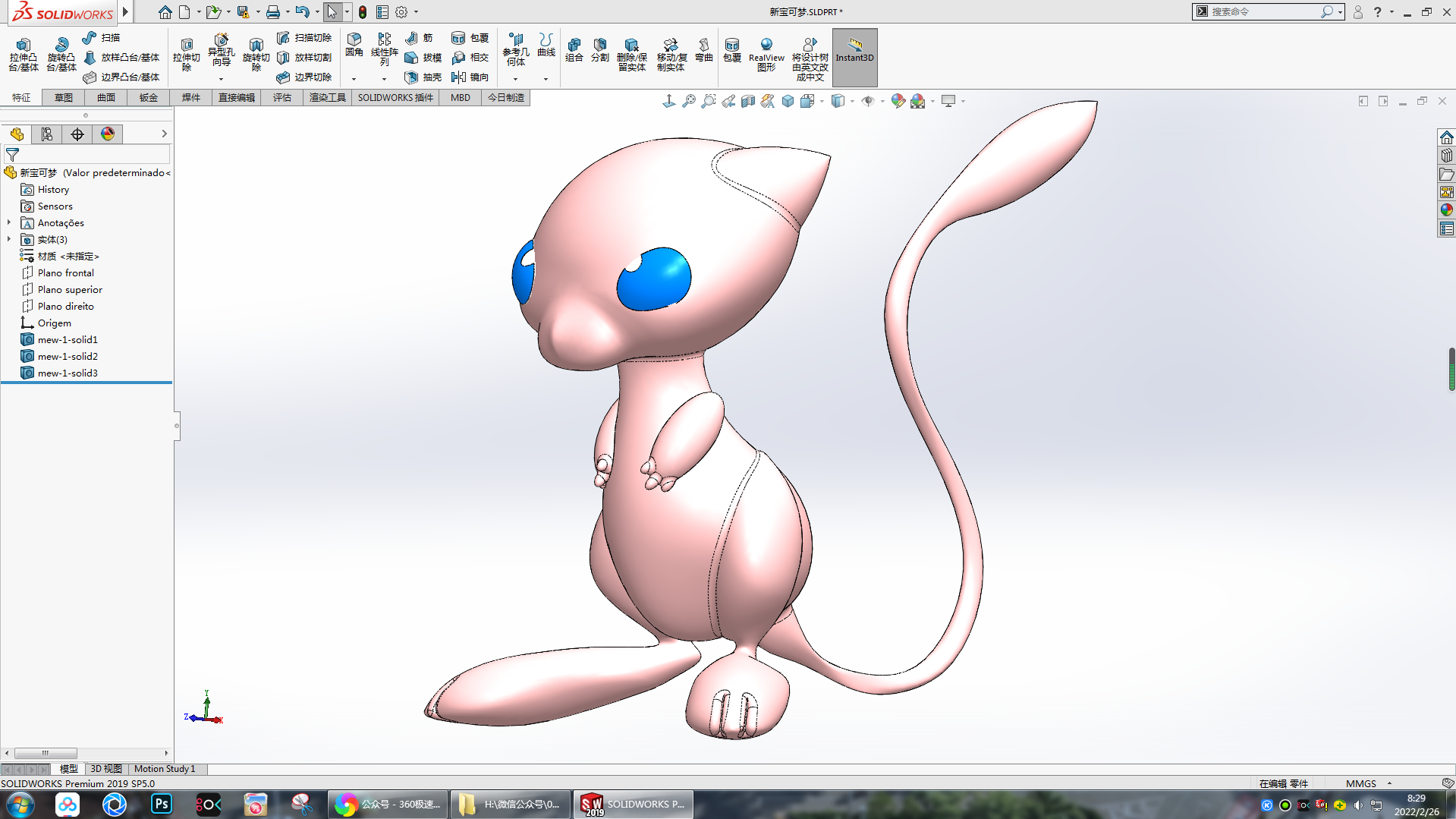
Task: Expand the FeatureManager panel tabs chevron
Action: (164, 134)
